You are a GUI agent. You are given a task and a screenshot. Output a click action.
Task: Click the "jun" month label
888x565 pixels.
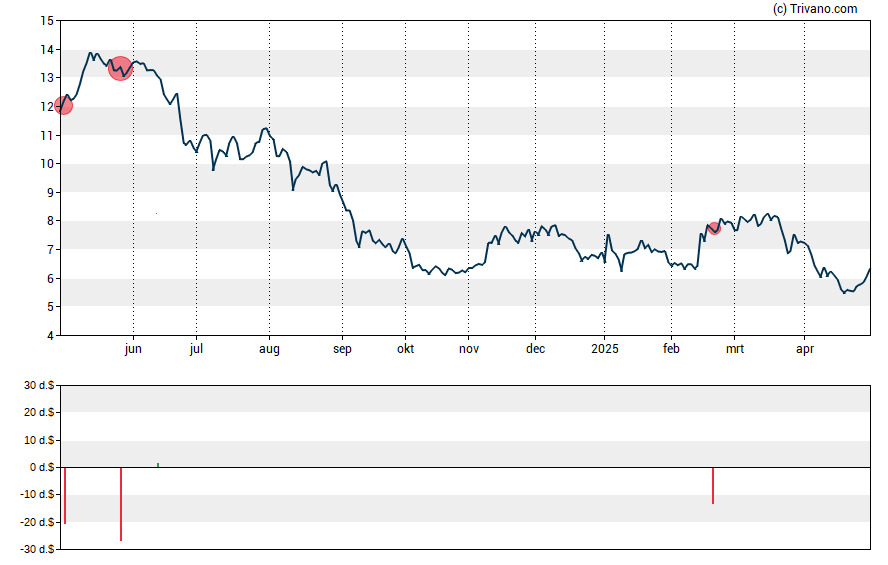tap(133, 349)
